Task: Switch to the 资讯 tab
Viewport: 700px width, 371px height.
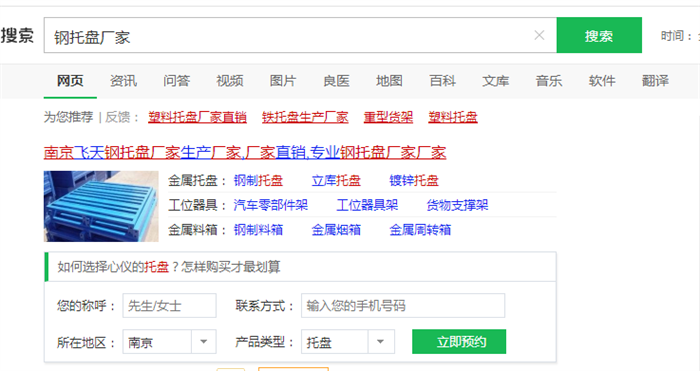Action: click(x=123, y=81)
